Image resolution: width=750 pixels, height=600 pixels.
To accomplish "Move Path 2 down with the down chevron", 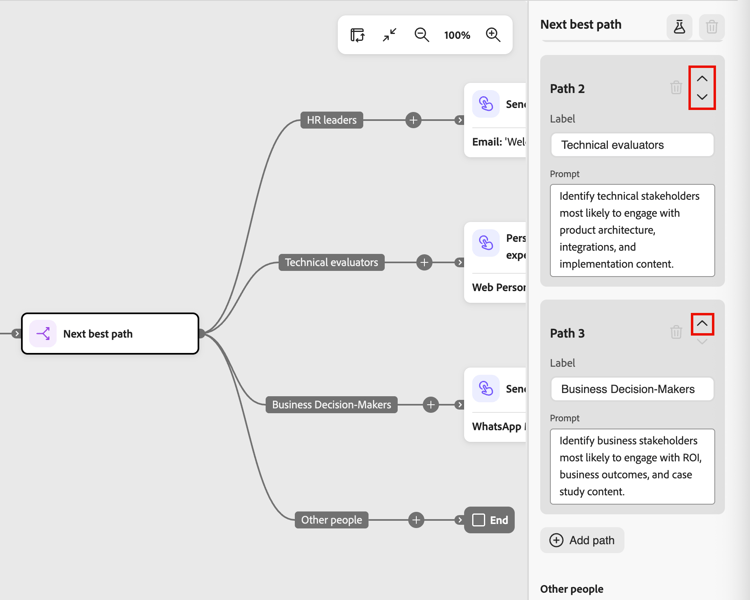I will click(702, 97).
